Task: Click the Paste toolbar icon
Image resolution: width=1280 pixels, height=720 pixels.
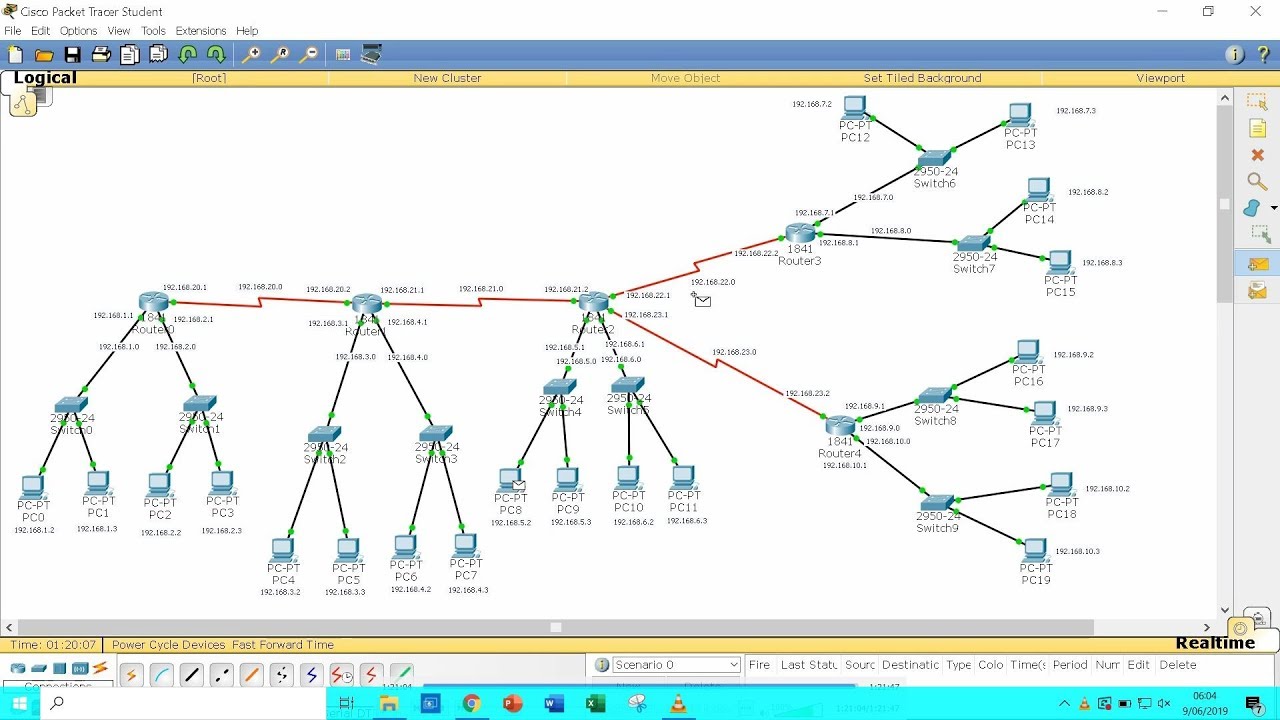Action: [158, 54]
